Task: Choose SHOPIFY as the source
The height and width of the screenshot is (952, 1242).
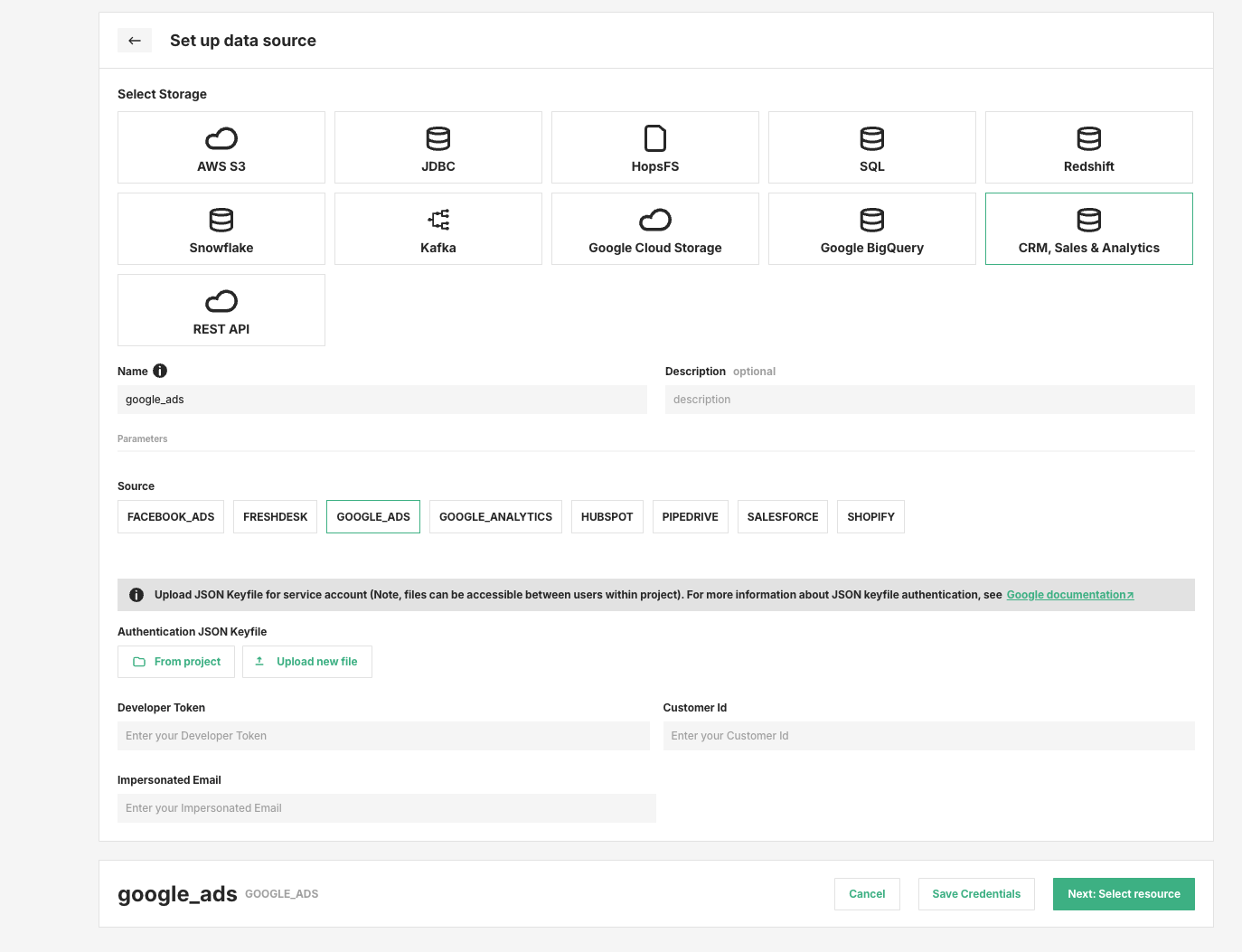Action: [870, 516]
